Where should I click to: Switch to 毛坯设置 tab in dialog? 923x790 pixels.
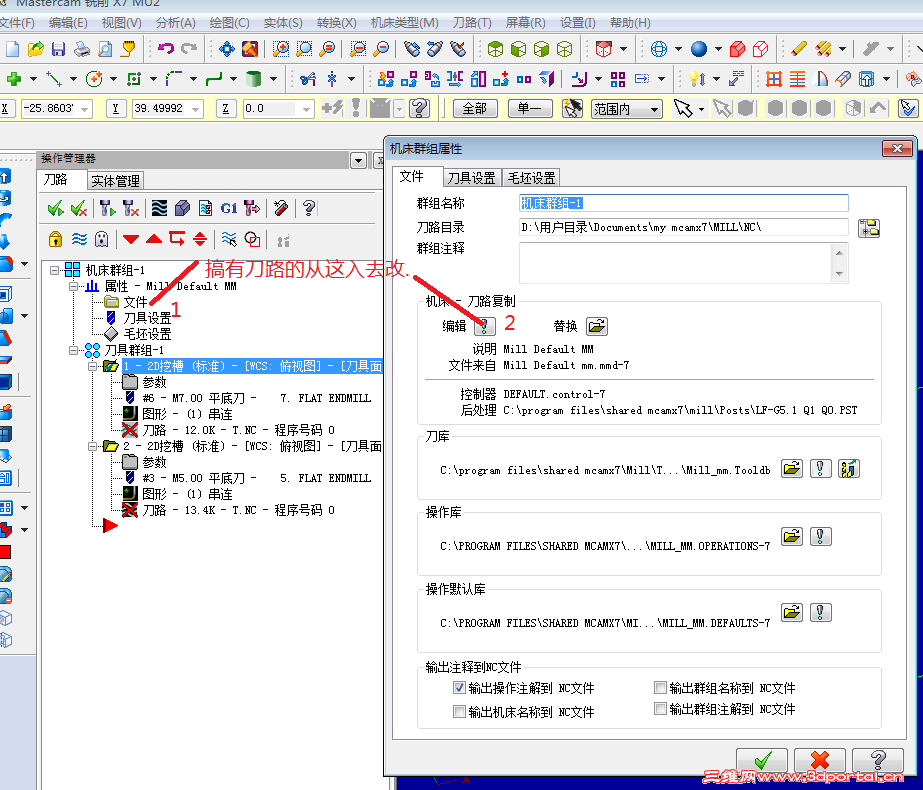(532, 178)
